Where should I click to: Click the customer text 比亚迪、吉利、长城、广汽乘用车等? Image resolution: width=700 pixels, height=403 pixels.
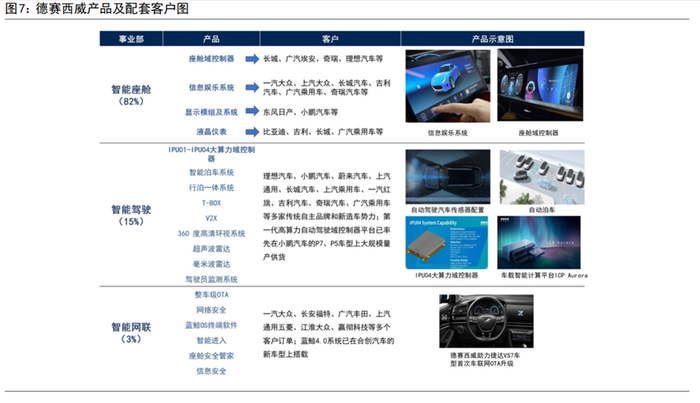click(323, 132)
